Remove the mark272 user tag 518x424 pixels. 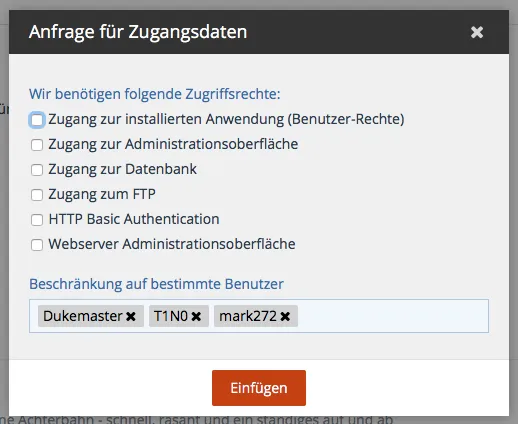click(285, 316)
